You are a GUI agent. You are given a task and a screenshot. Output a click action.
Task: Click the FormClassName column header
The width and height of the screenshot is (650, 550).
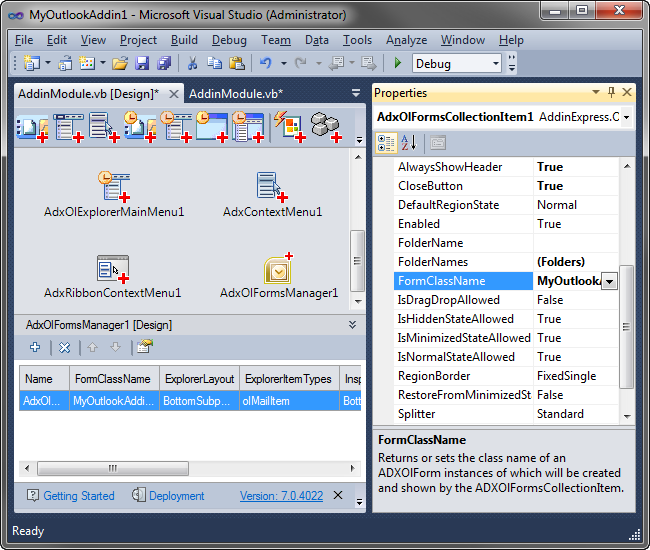(x=114, y=379)
